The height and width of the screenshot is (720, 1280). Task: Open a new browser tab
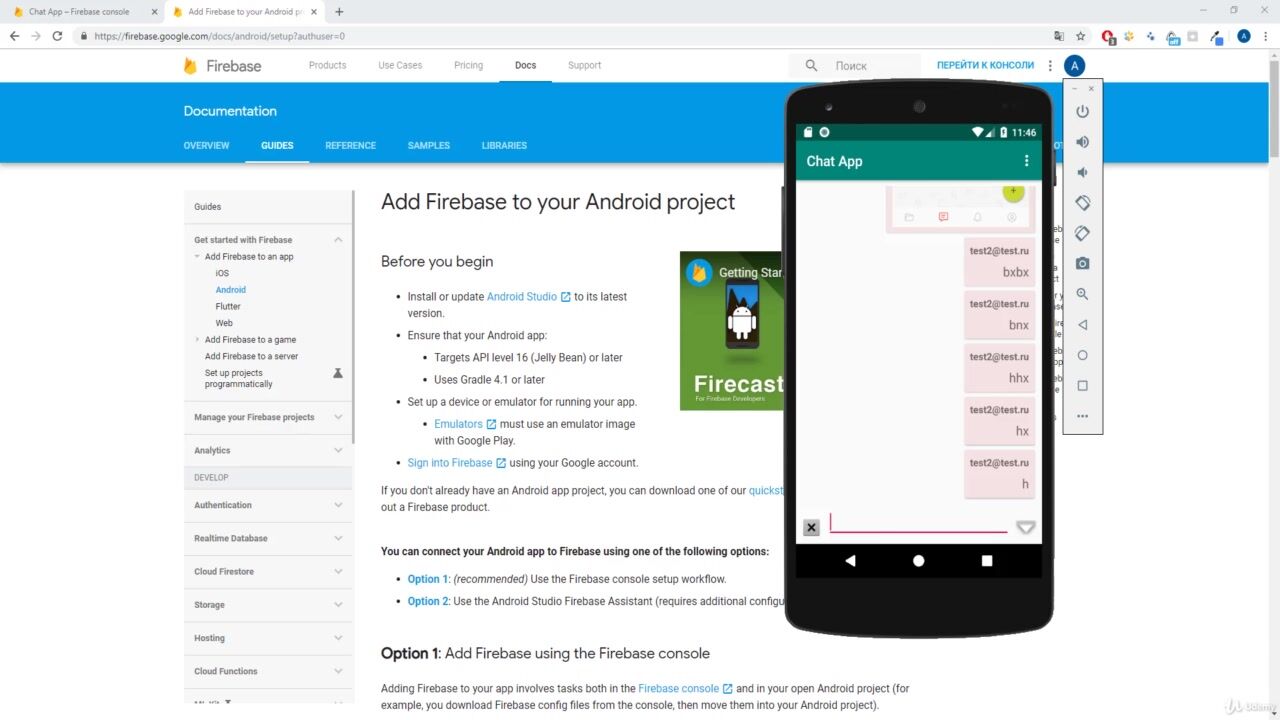coord(339,12)
